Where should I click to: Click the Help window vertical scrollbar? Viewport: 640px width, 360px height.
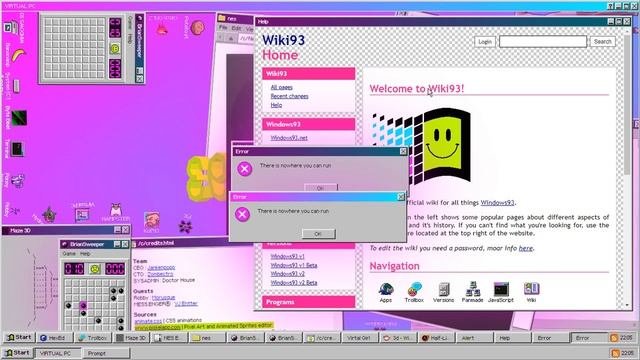[x=628, y=167]
